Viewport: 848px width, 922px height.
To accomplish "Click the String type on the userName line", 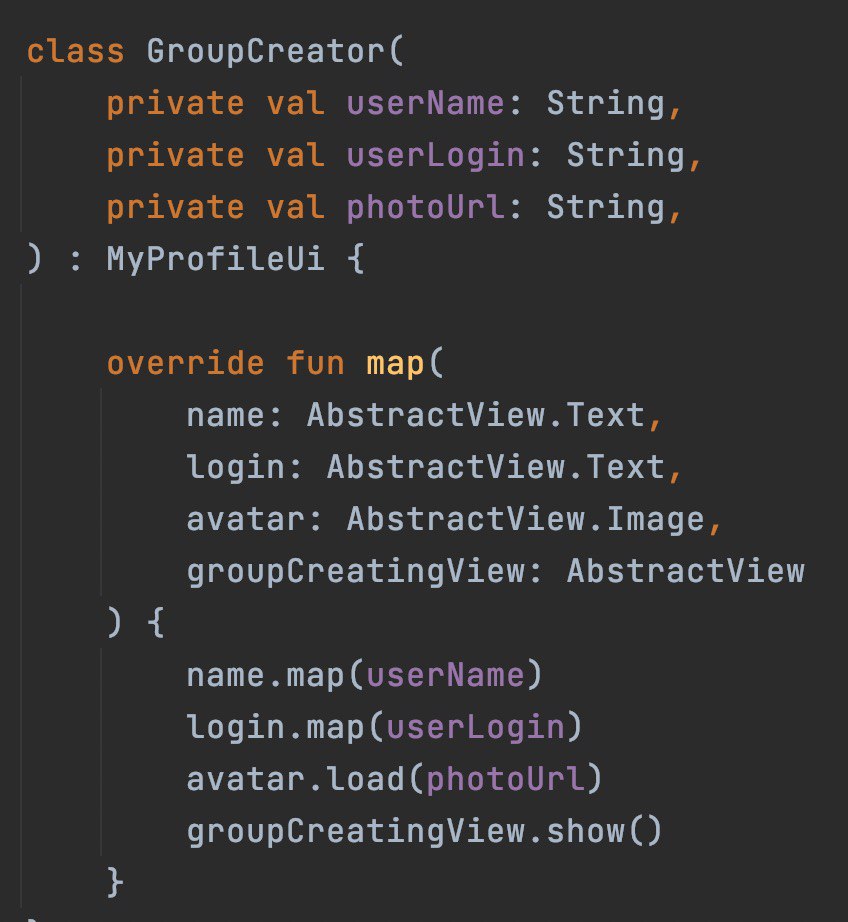I will point(606,104).
